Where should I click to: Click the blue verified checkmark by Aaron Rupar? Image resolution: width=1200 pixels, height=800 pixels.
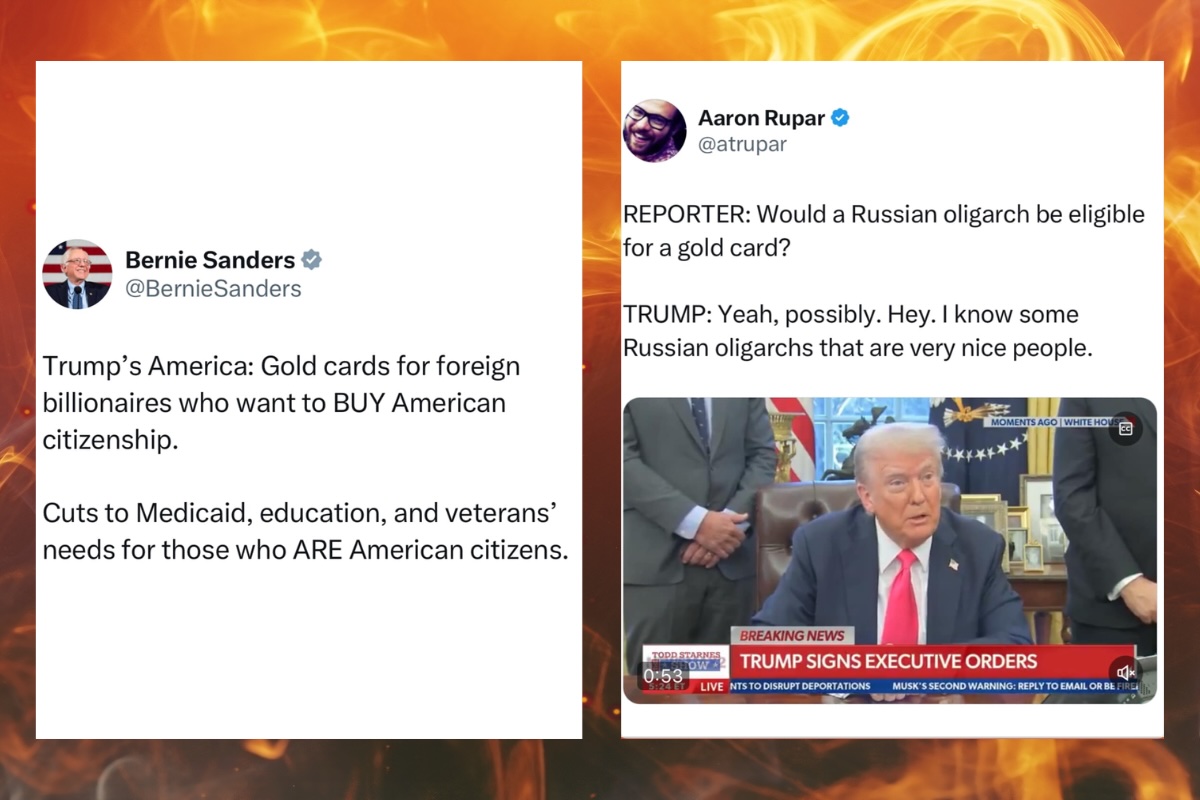point(840,117)
